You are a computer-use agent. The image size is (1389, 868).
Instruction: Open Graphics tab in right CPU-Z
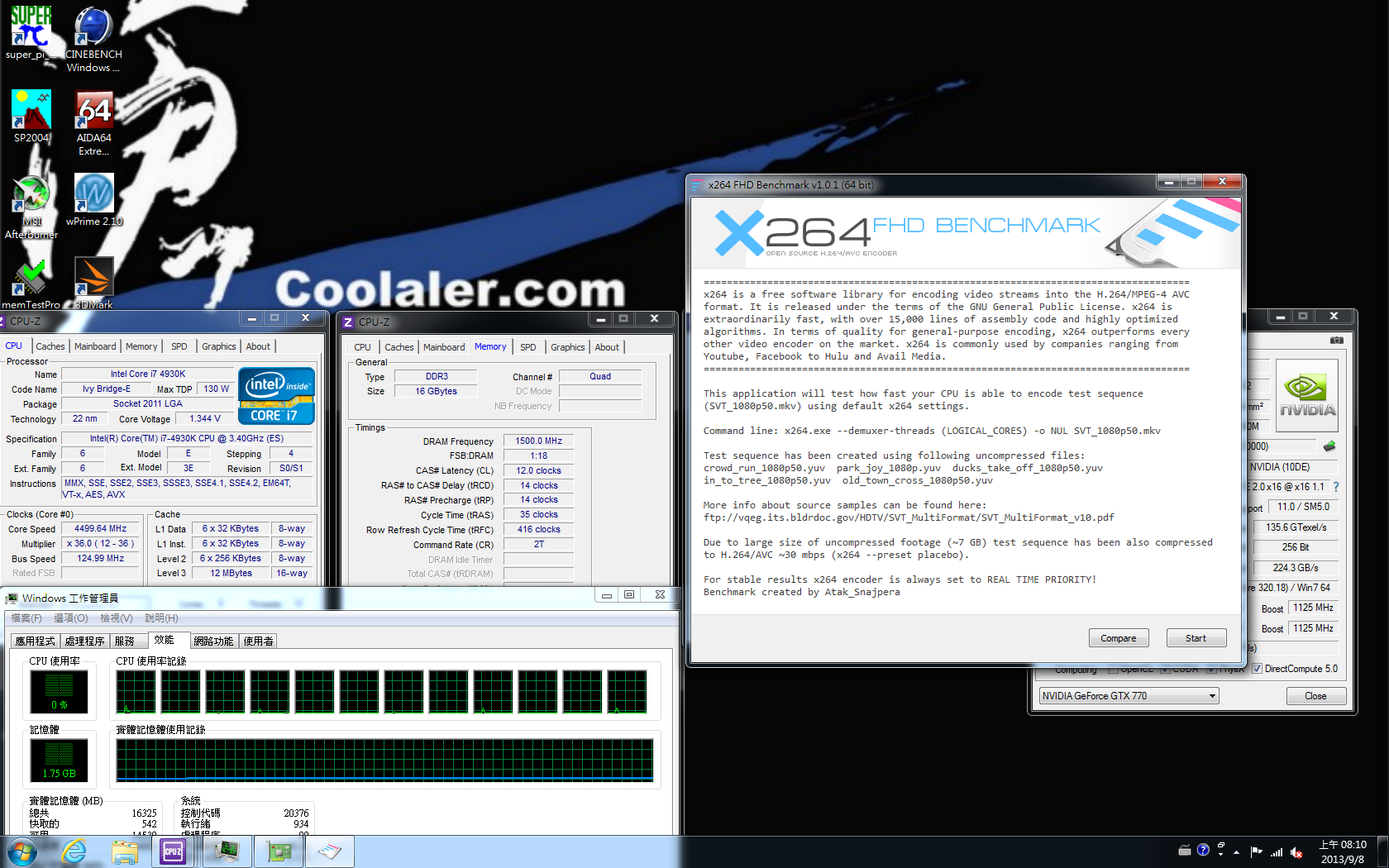point(568,347)
